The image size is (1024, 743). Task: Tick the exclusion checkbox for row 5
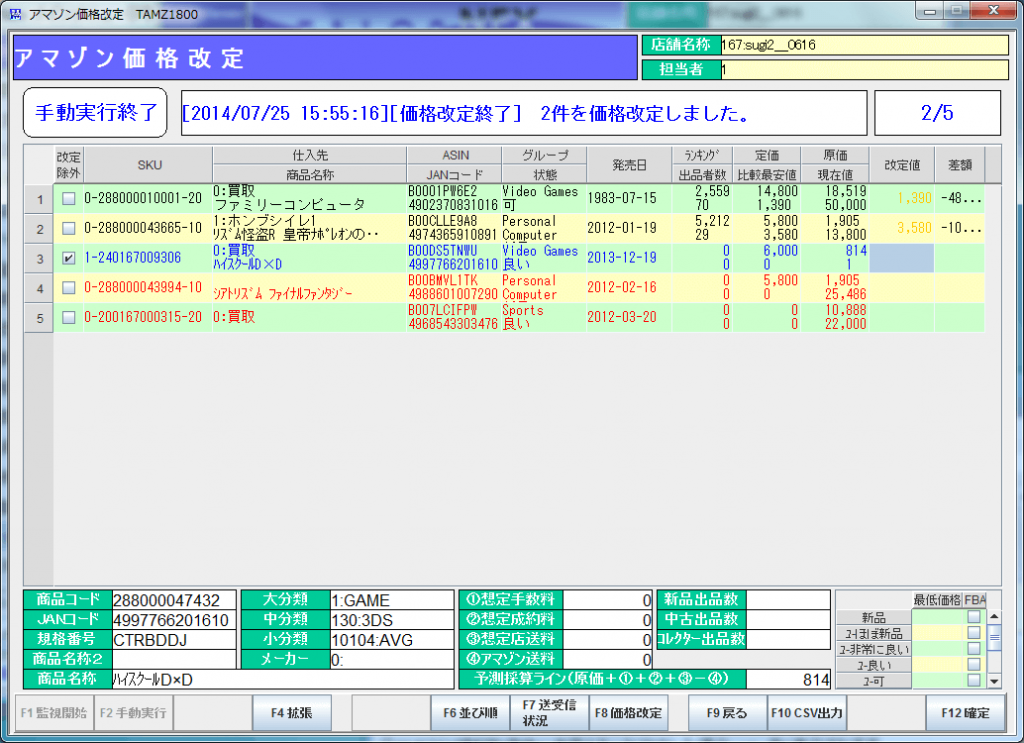click(x=68, y=317)
